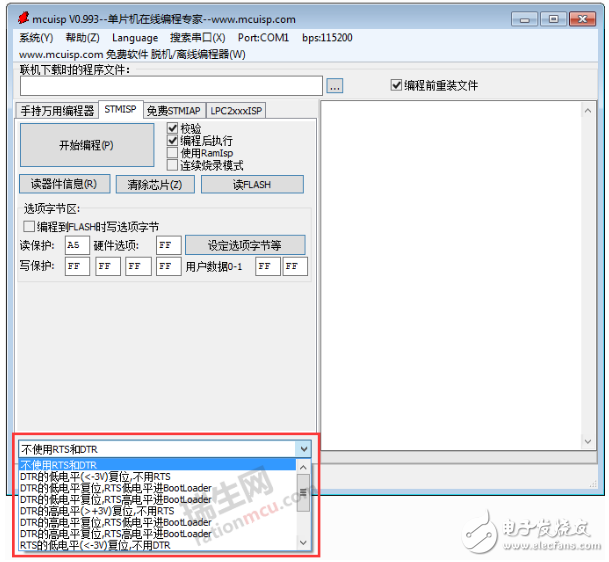Toggle 编程前重装文件 checkbox
609x562 pixels.
coord(397,86)
